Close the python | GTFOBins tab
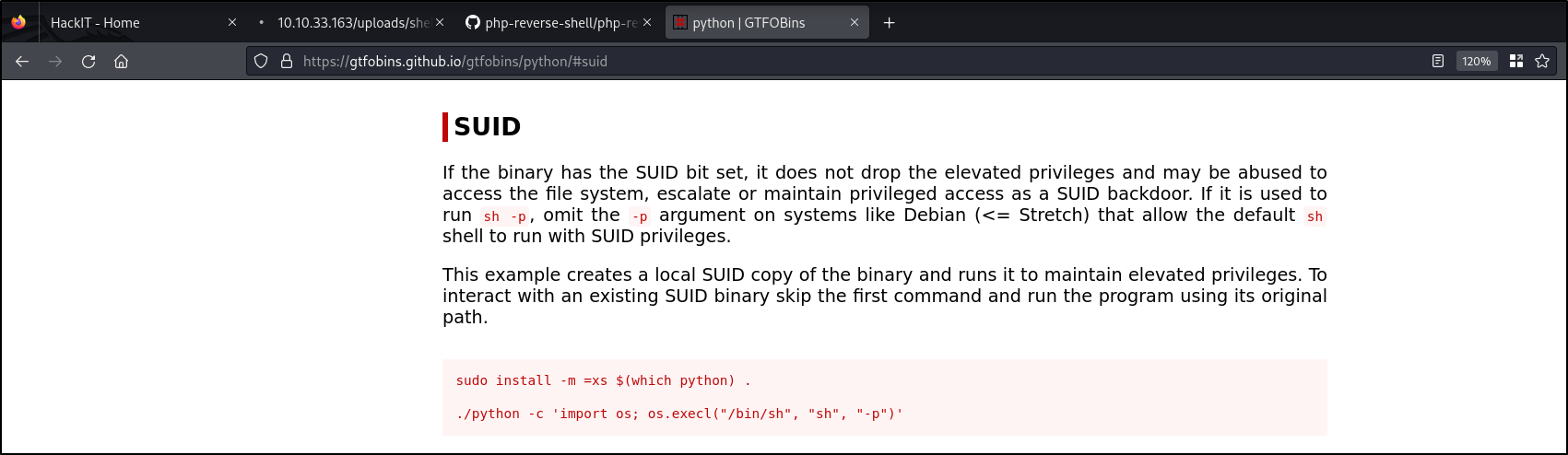1568x455 pixels. click(x=855, y=23)
